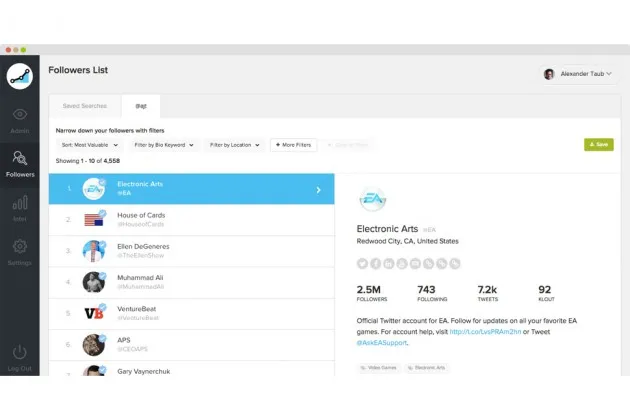Image resolution: width=630 pixels, height=420 pixels.
Task: Select the VentureBeat row
Action: (x=192, y=313)
